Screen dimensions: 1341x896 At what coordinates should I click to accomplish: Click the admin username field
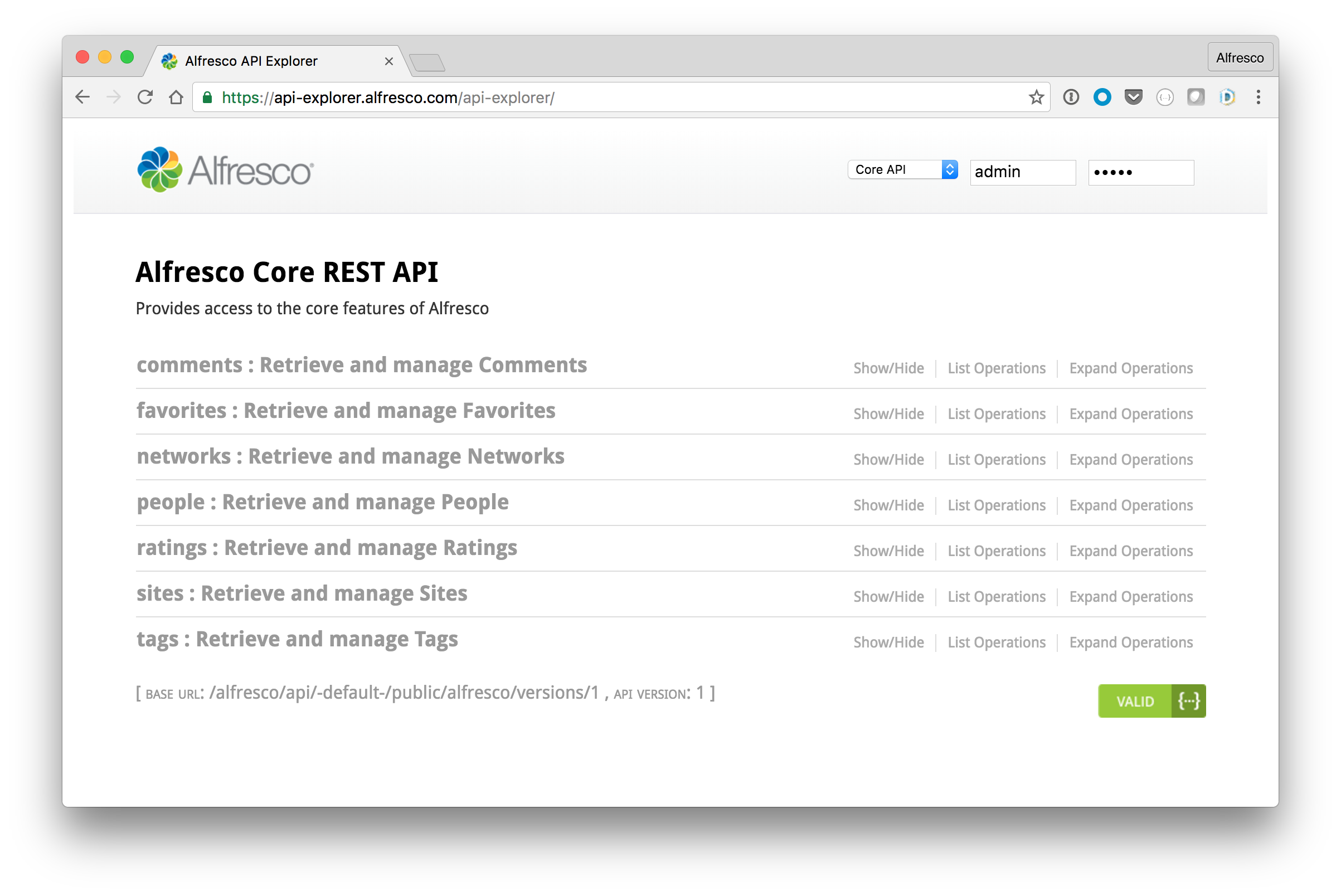click(x=1022, y=172)
